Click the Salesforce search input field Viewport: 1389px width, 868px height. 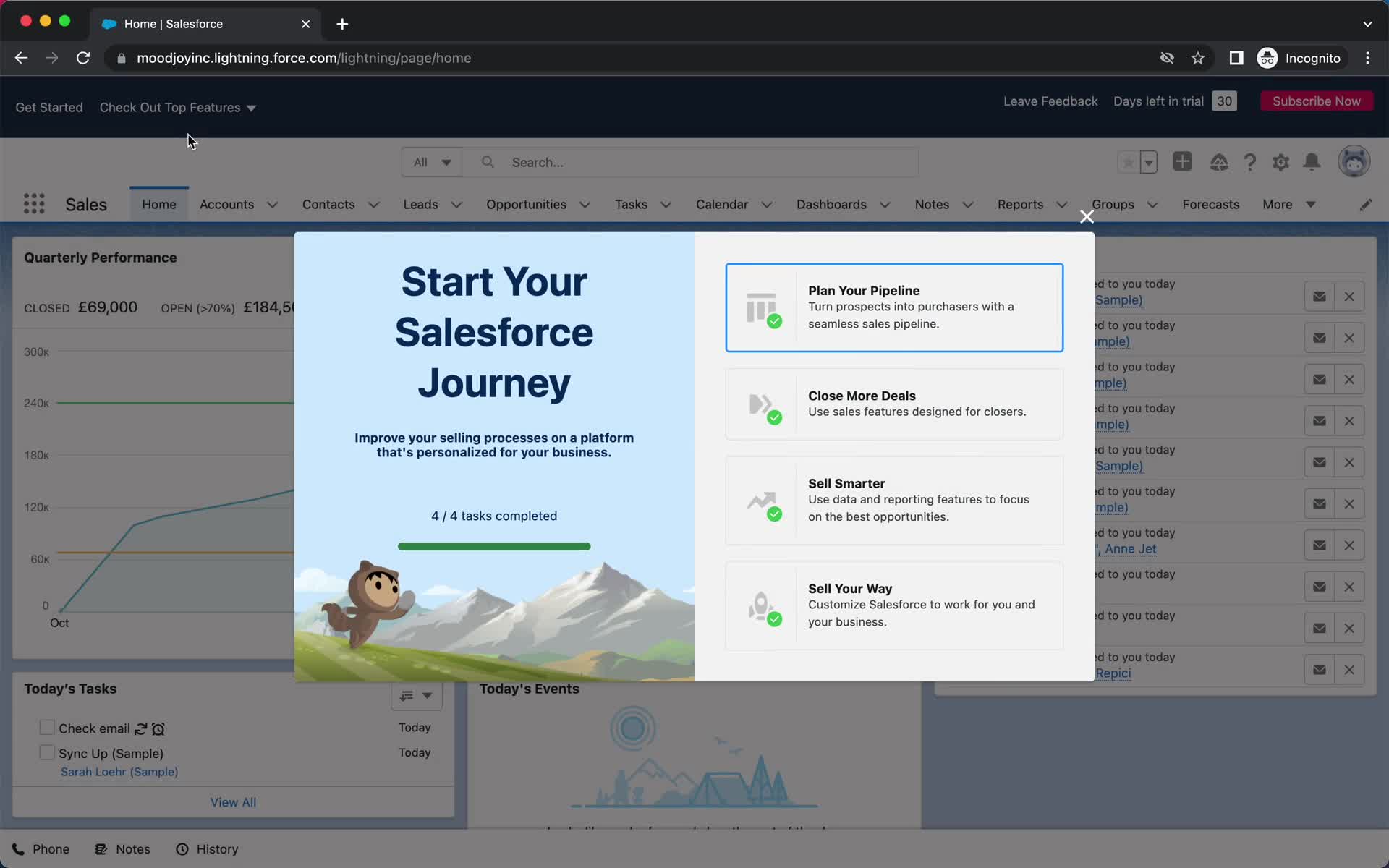(x=691, y=163)
